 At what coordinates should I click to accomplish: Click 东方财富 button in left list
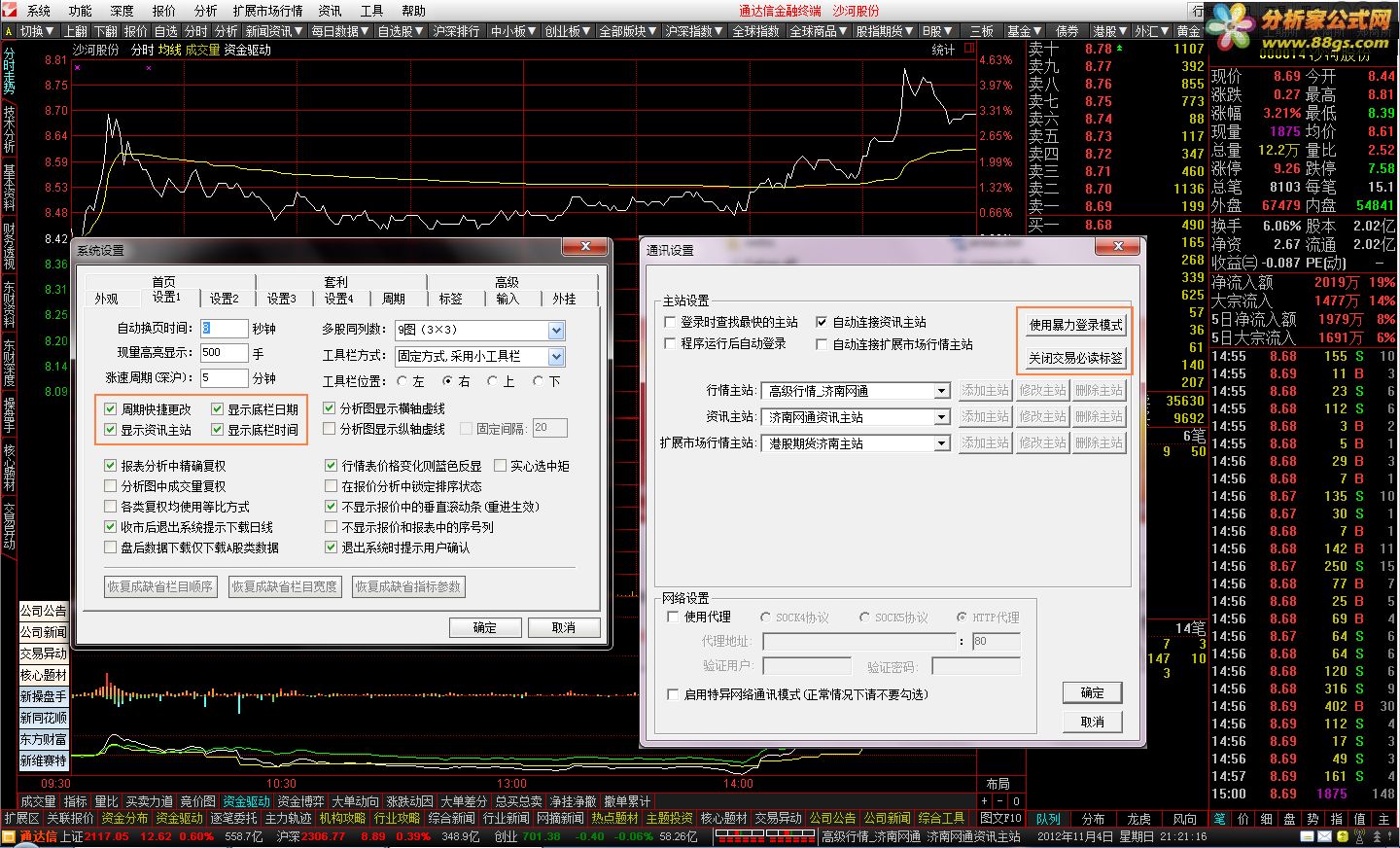[44, 739]
